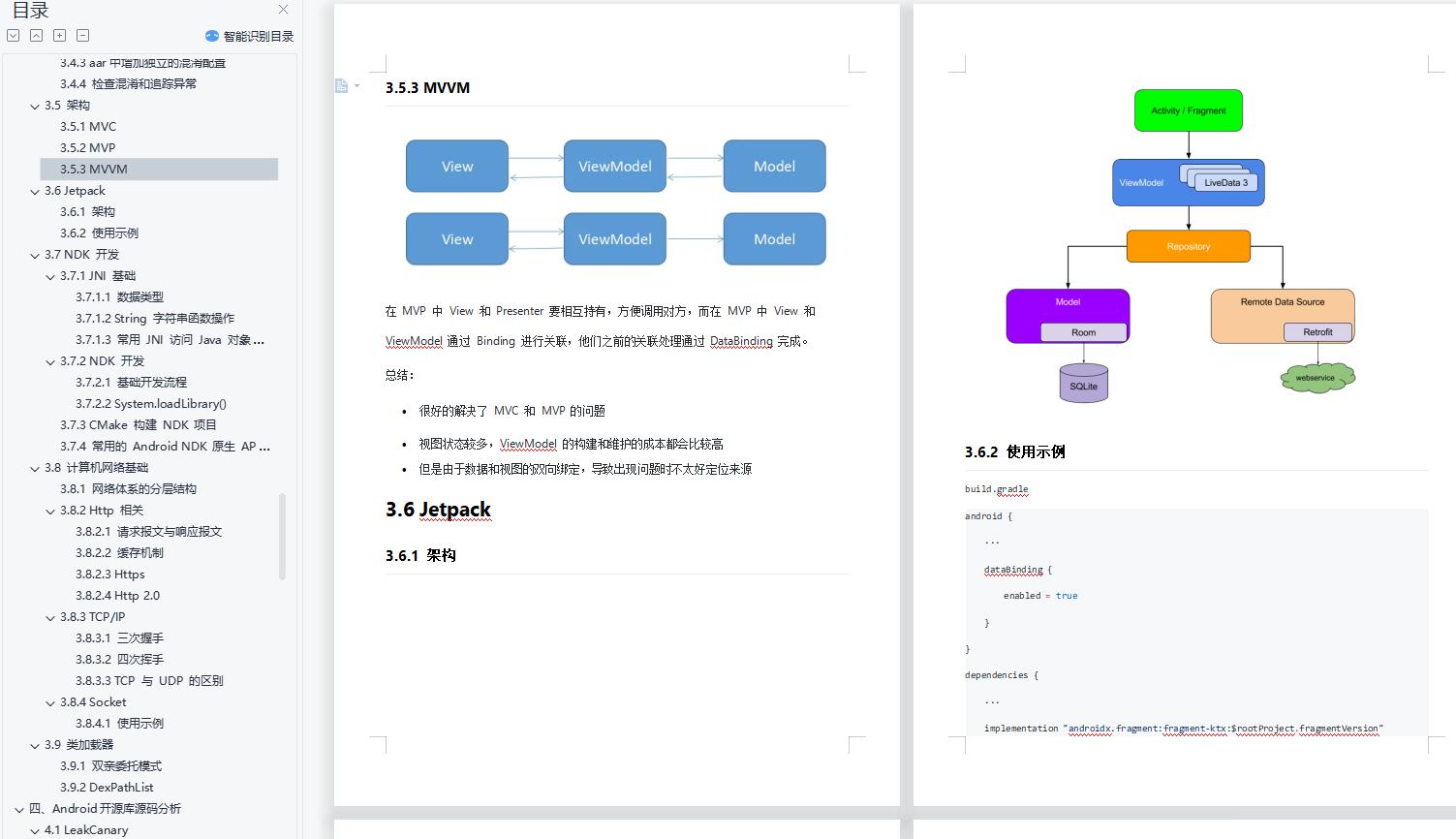Click the minus icon to decrease outline levels
1456x839 pixels.
82,35
